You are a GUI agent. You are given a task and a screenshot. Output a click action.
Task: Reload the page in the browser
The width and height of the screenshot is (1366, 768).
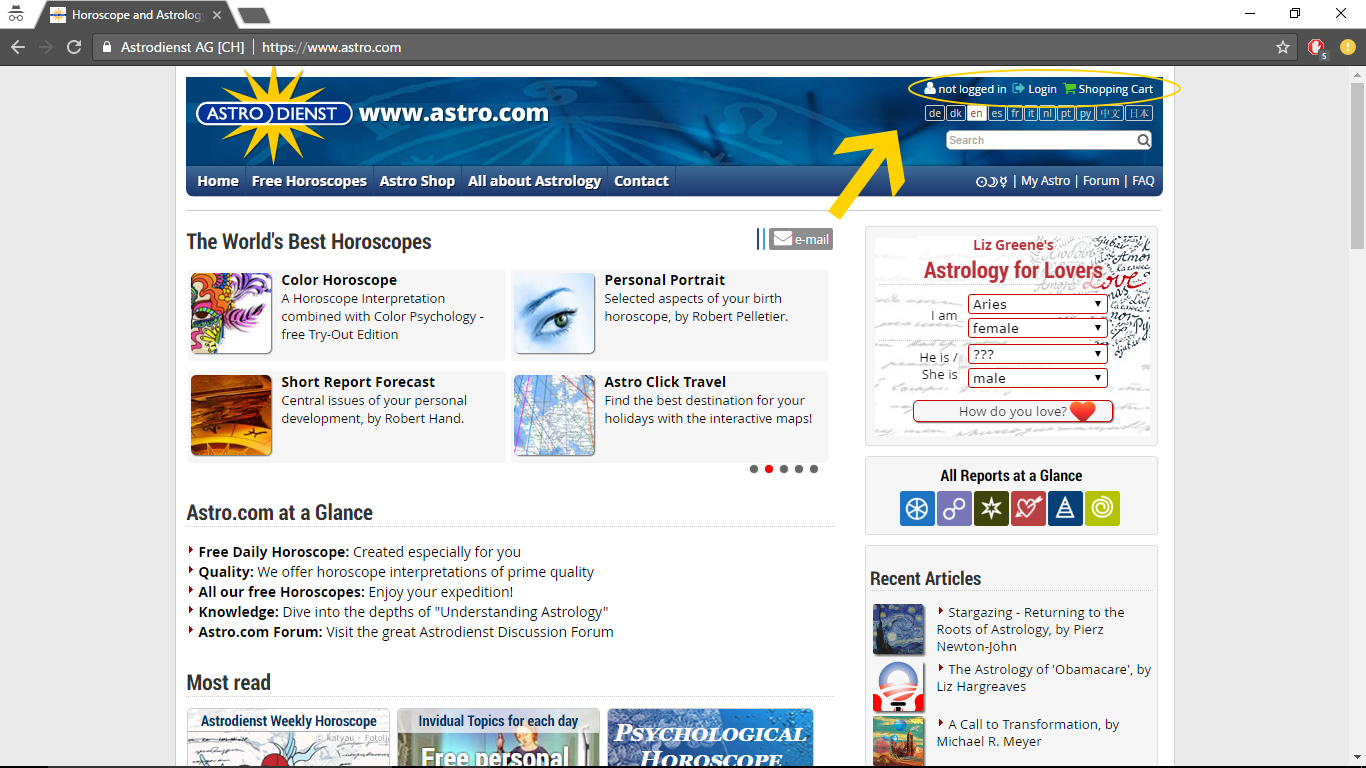[x=74, y=47]
